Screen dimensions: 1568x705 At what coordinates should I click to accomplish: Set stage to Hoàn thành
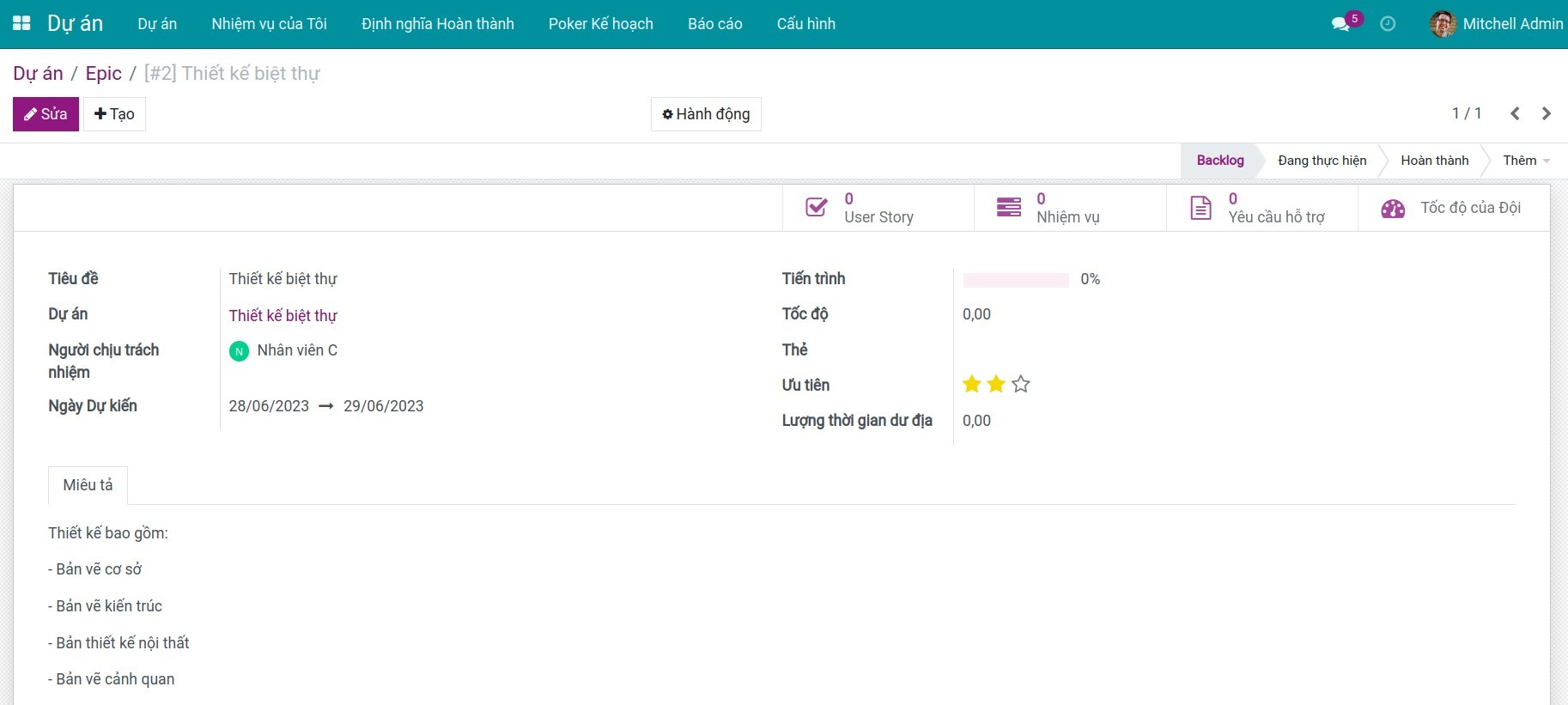pyautogui.click(x=1435, y=161)
